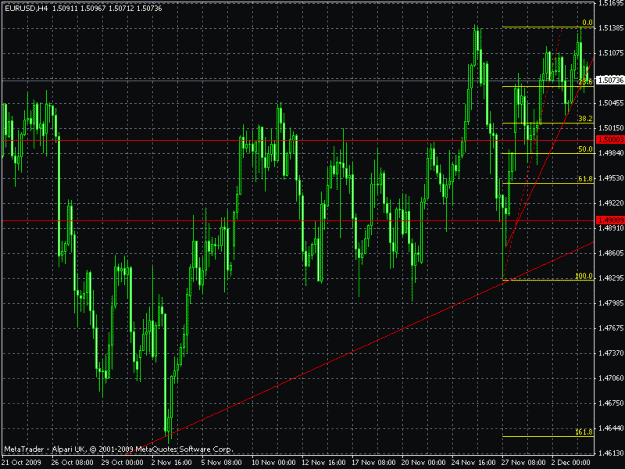
Task: Select the 1.46130 price axis label
Action: coord(611,453)
